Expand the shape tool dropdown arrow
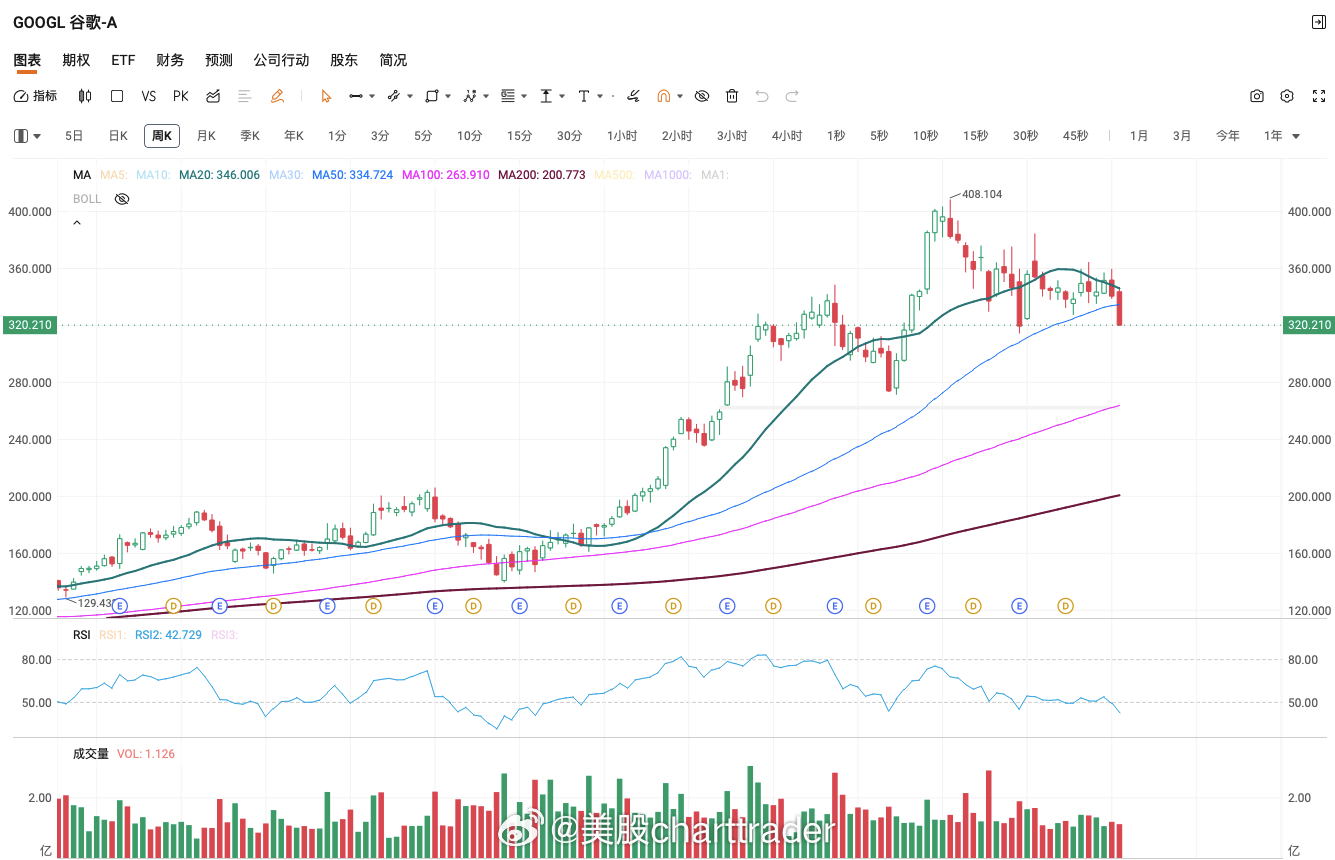The width and height of the screenshot is (1335, 860). tap(449, 96)
